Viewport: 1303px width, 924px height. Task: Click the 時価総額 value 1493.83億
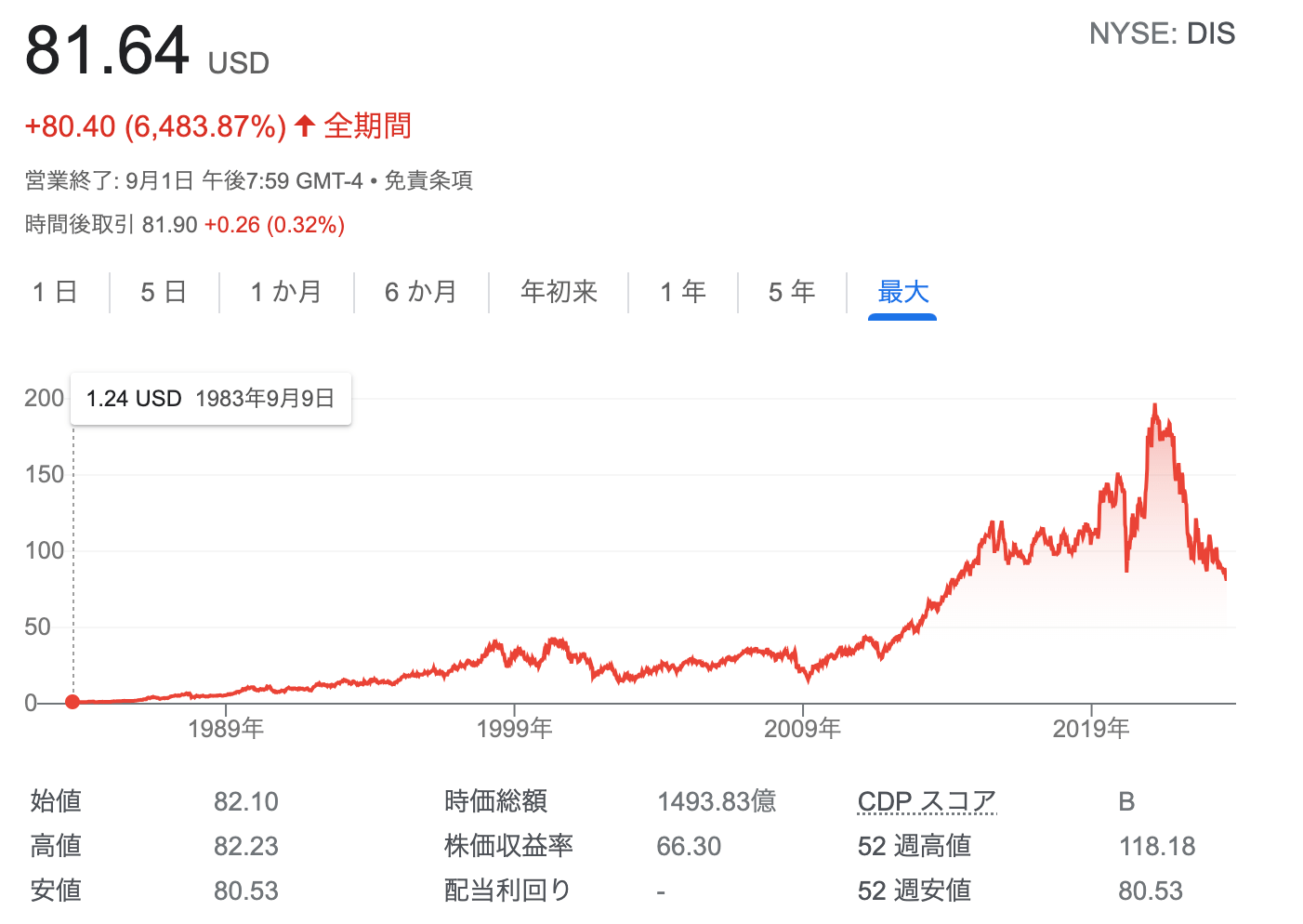click(x=717, y=801)
